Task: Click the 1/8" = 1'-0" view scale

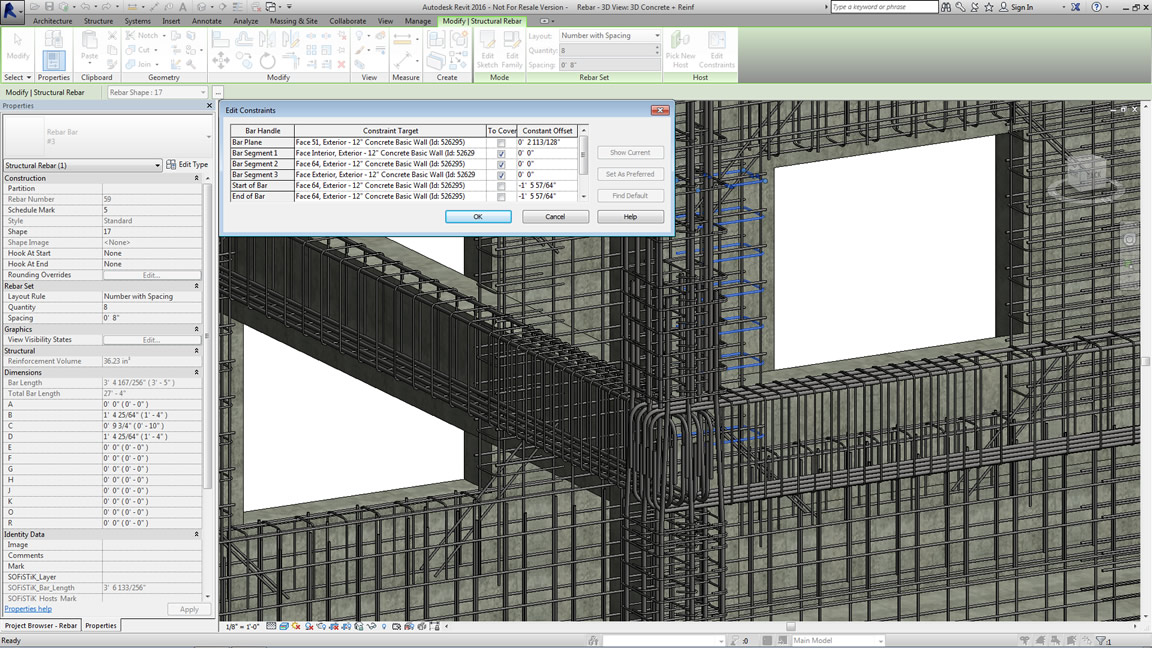Action: tap(244, 627)
